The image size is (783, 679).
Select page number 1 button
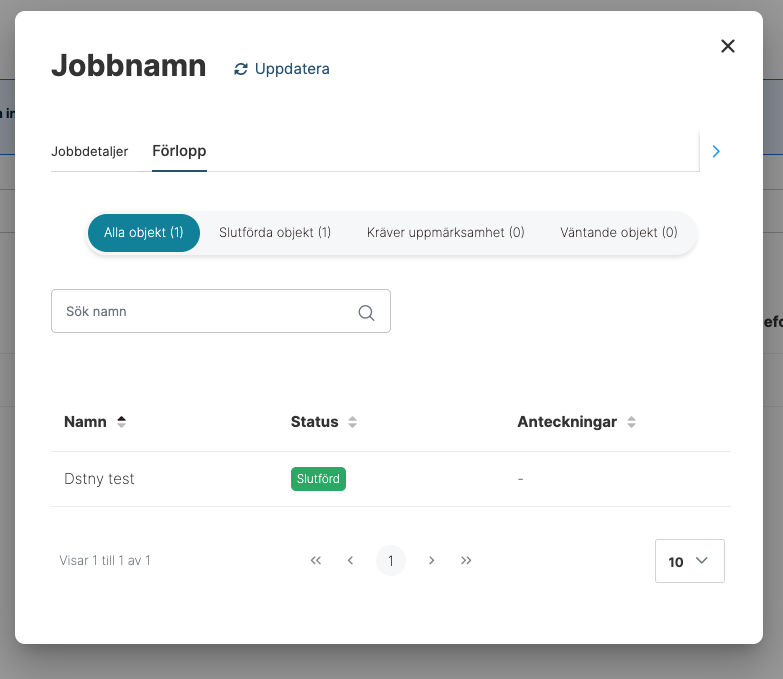[391, 561]
